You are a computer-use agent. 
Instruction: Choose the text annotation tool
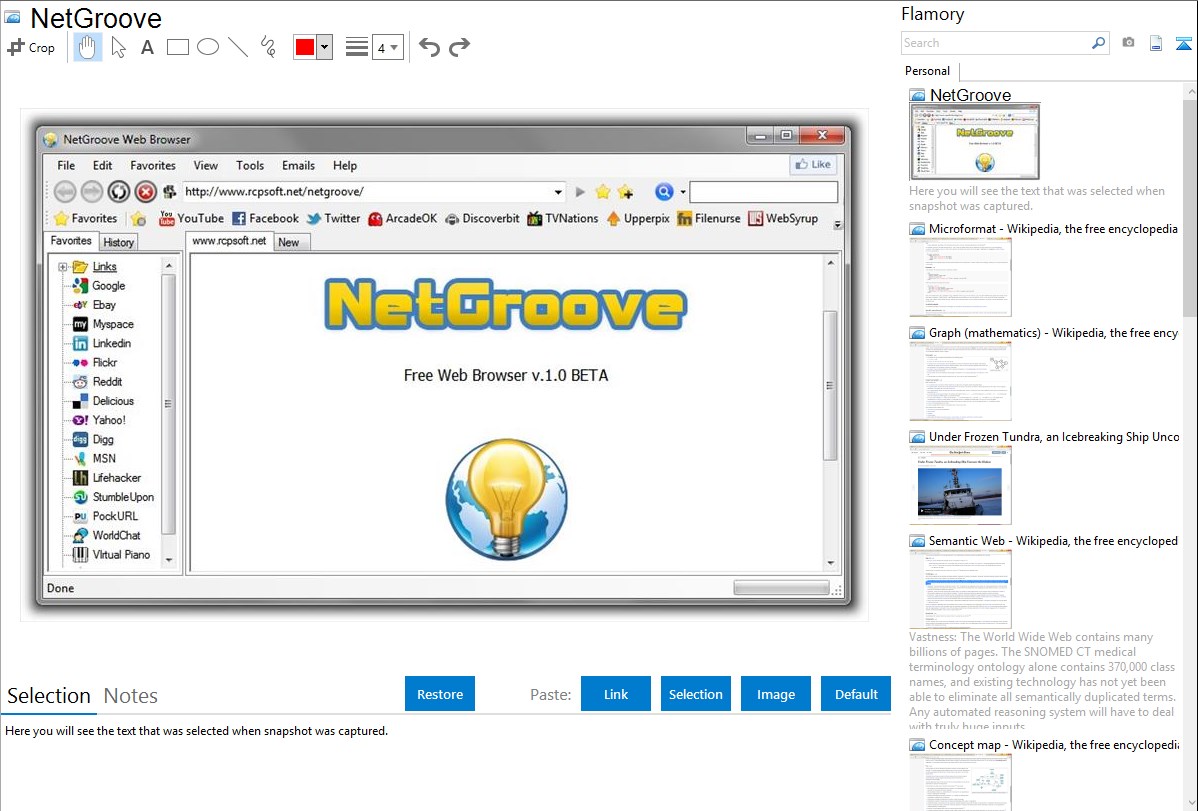click(147, 47)
